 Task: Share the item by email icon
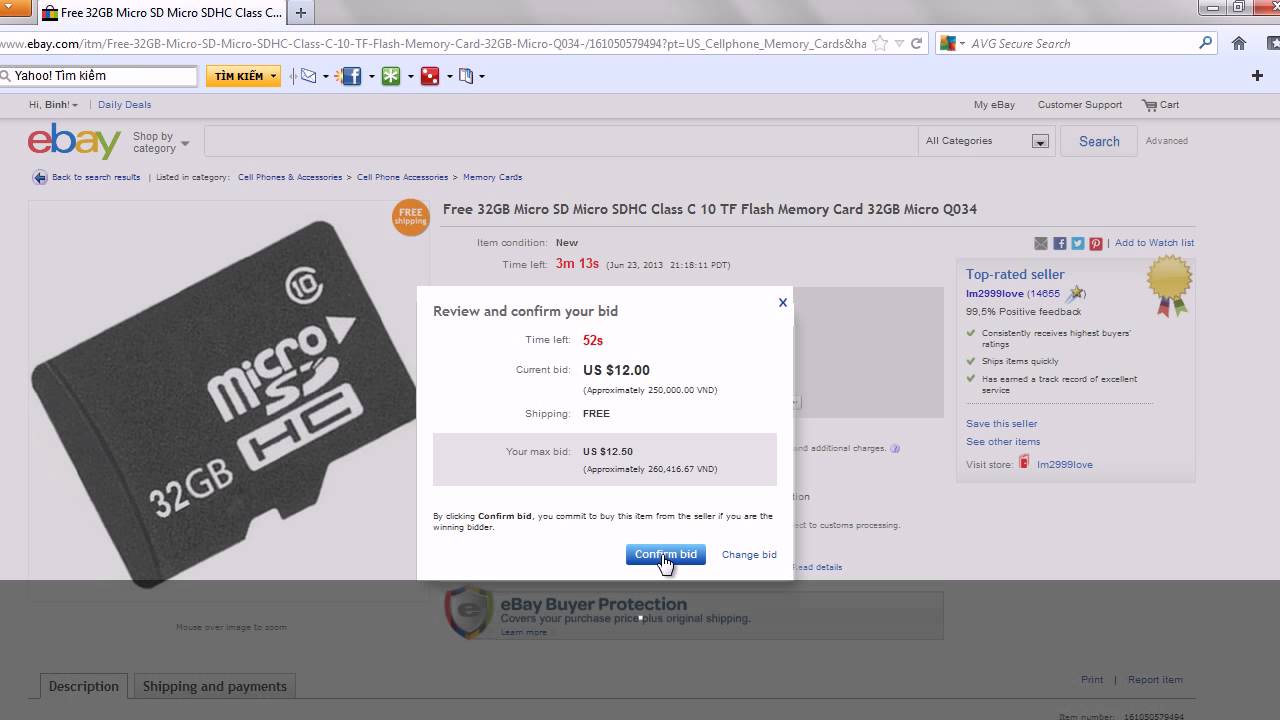click(x=1041, y=243)
